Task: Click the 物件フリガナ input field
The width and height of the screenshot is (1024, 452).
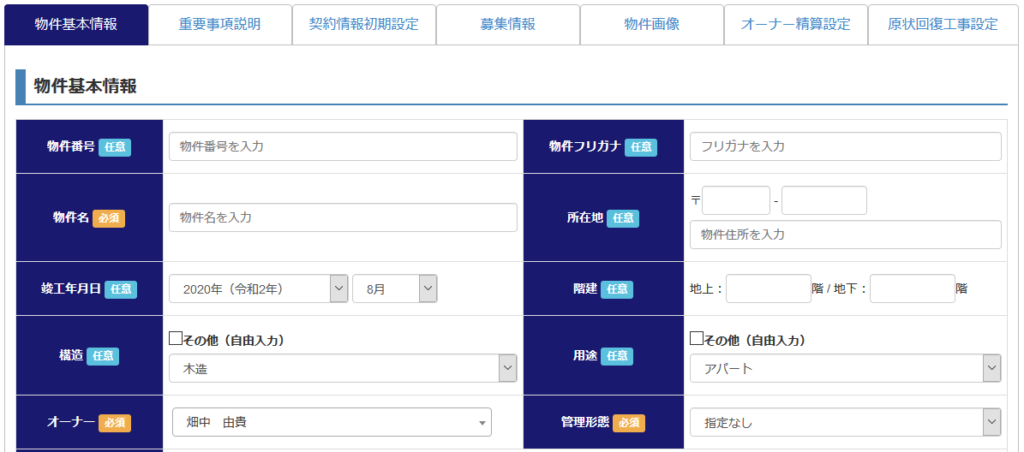Action: click(x=845, y=147)
